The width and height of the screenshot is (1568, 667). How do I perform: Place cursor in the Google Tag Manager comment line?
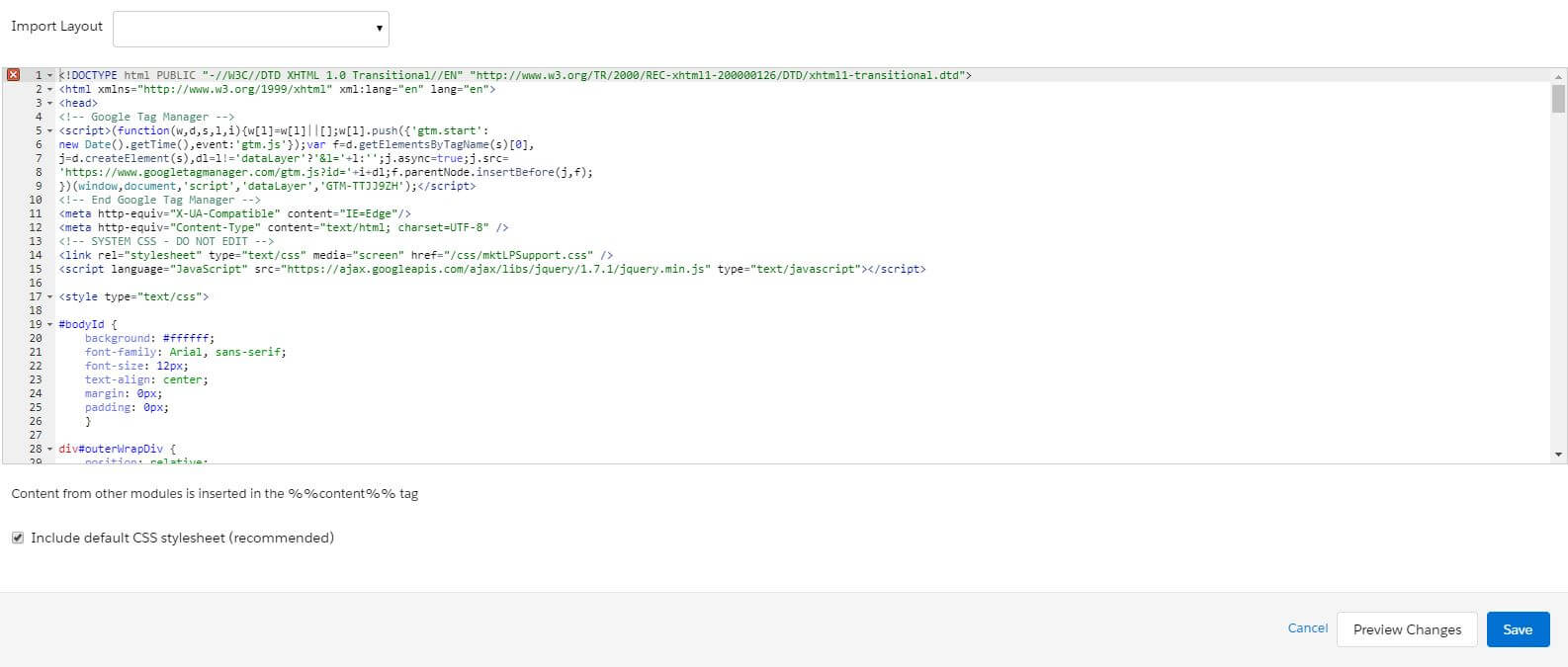pos(146,117)
